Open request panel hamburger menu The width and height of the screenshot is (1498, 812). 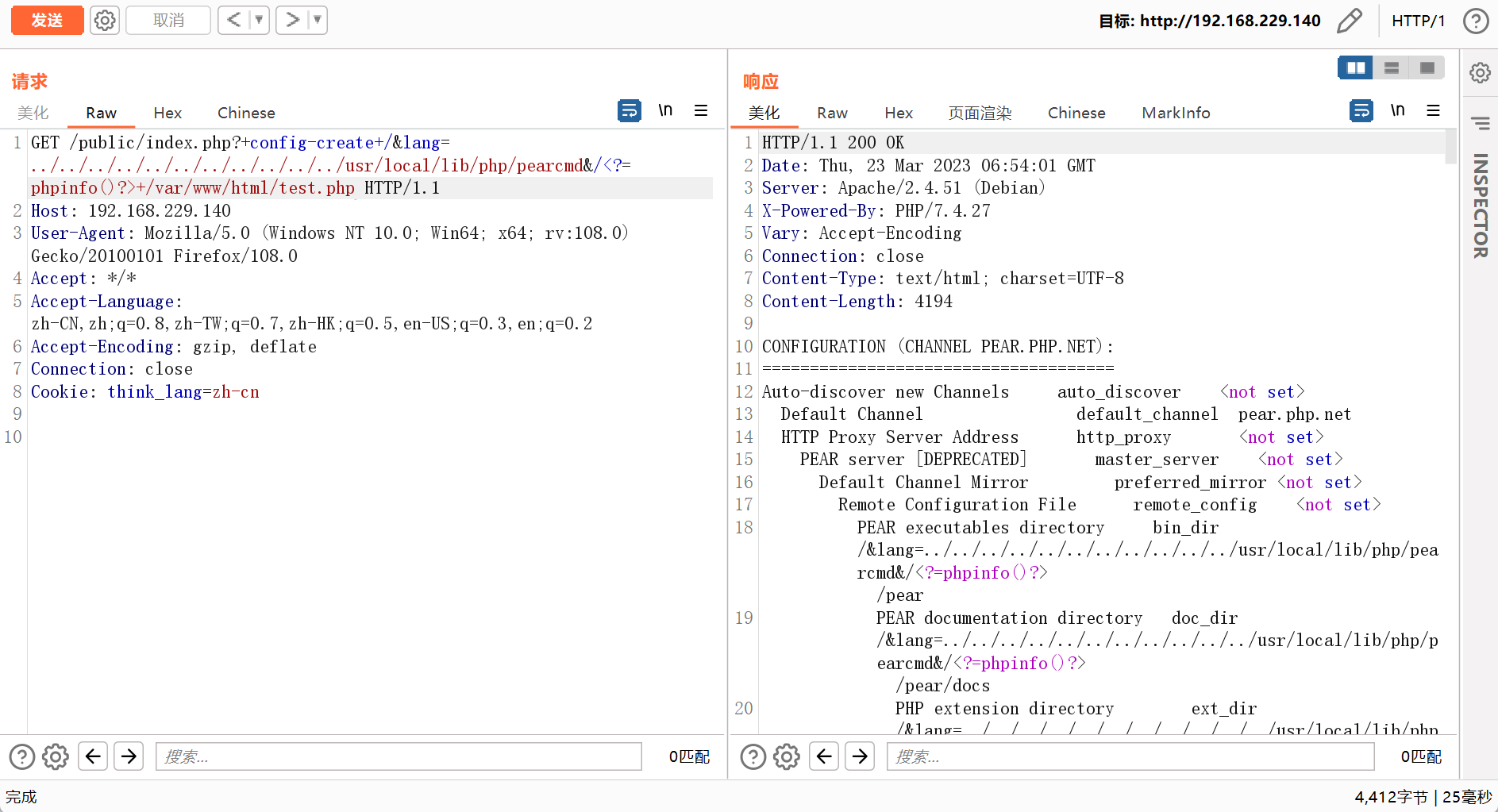click(x=701, y=110)
